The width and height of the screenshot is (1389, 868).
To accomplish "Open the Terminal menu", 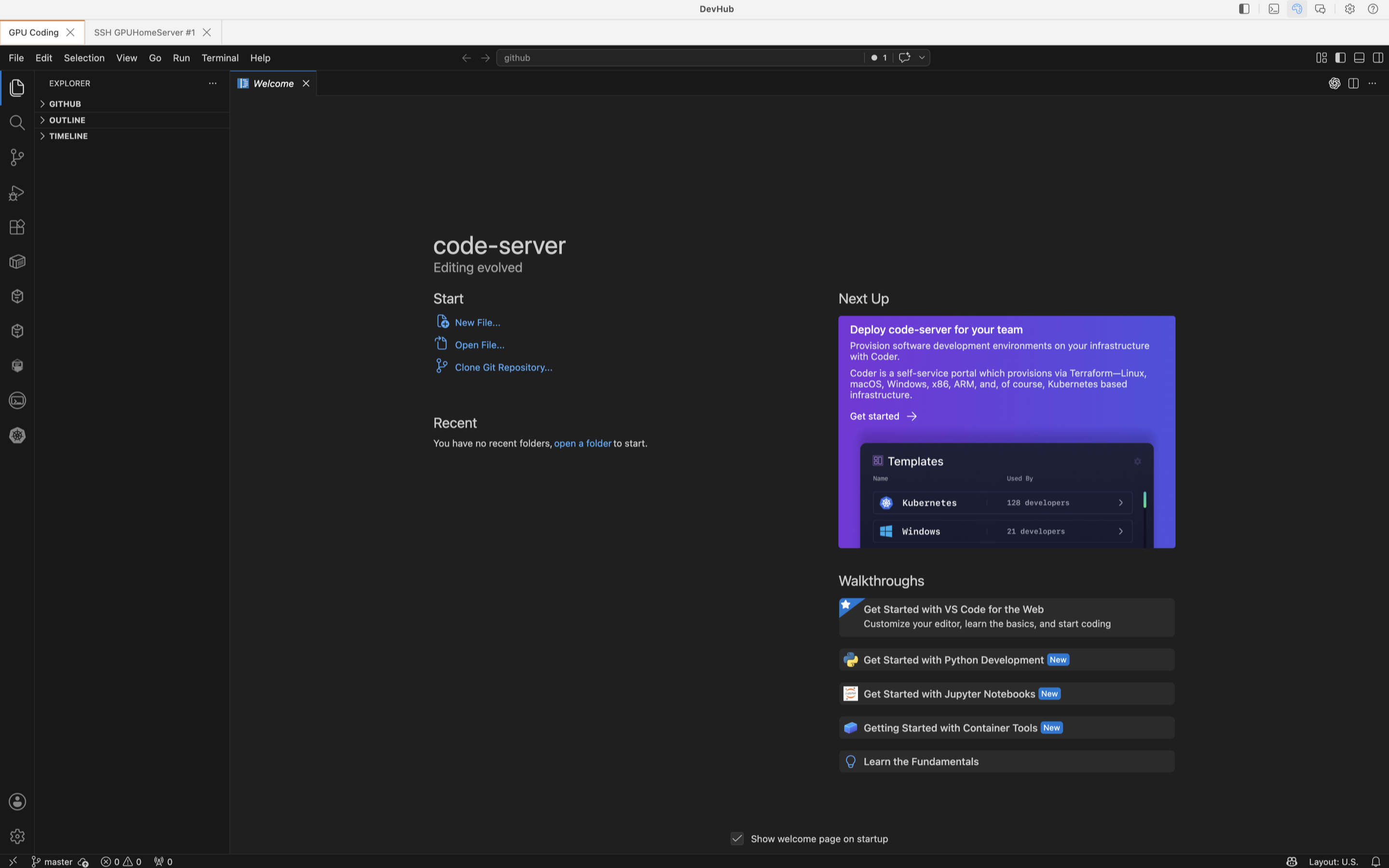I will point(220,58).
